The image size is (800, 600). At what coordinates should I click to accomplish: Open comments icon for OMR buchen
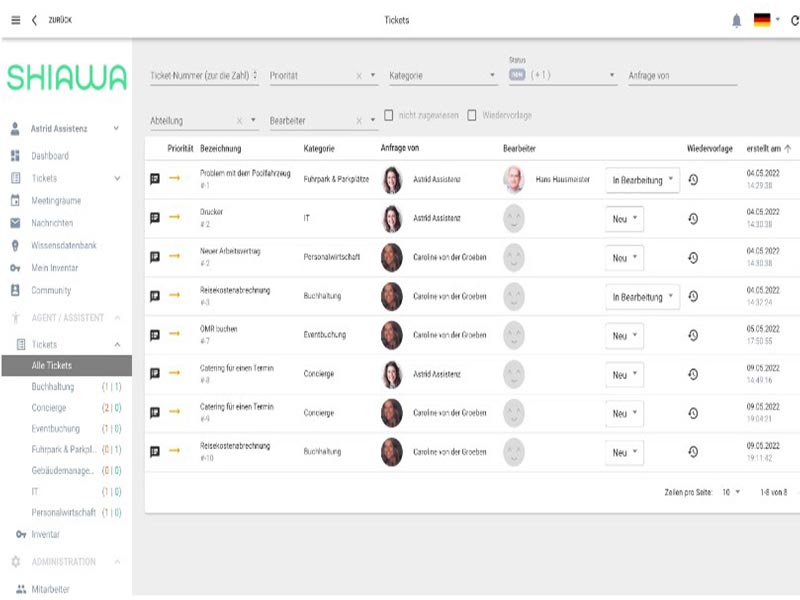pyautogui.click(x=155, y=335)
